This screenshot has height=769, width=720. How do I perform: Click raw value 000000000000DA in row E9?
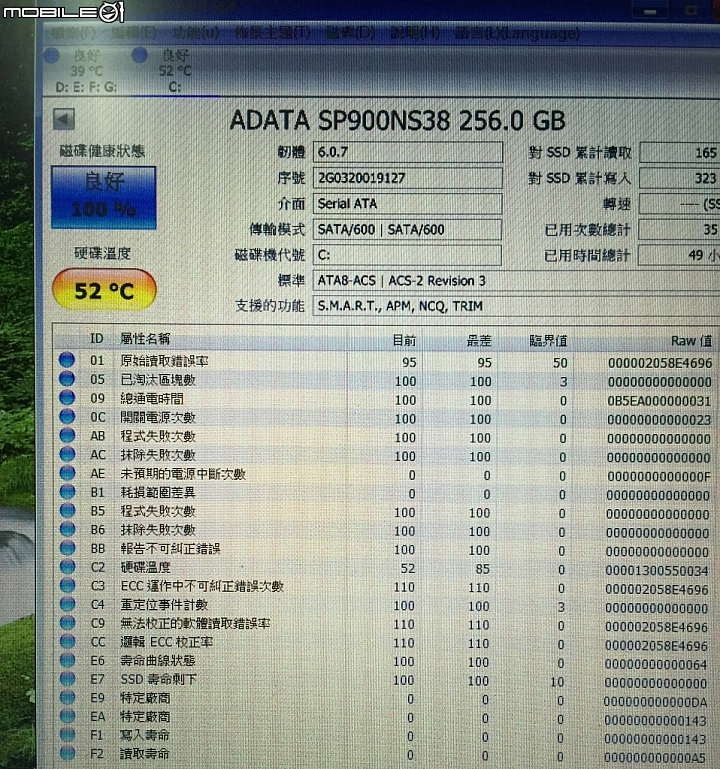click(x=655, y=702)
